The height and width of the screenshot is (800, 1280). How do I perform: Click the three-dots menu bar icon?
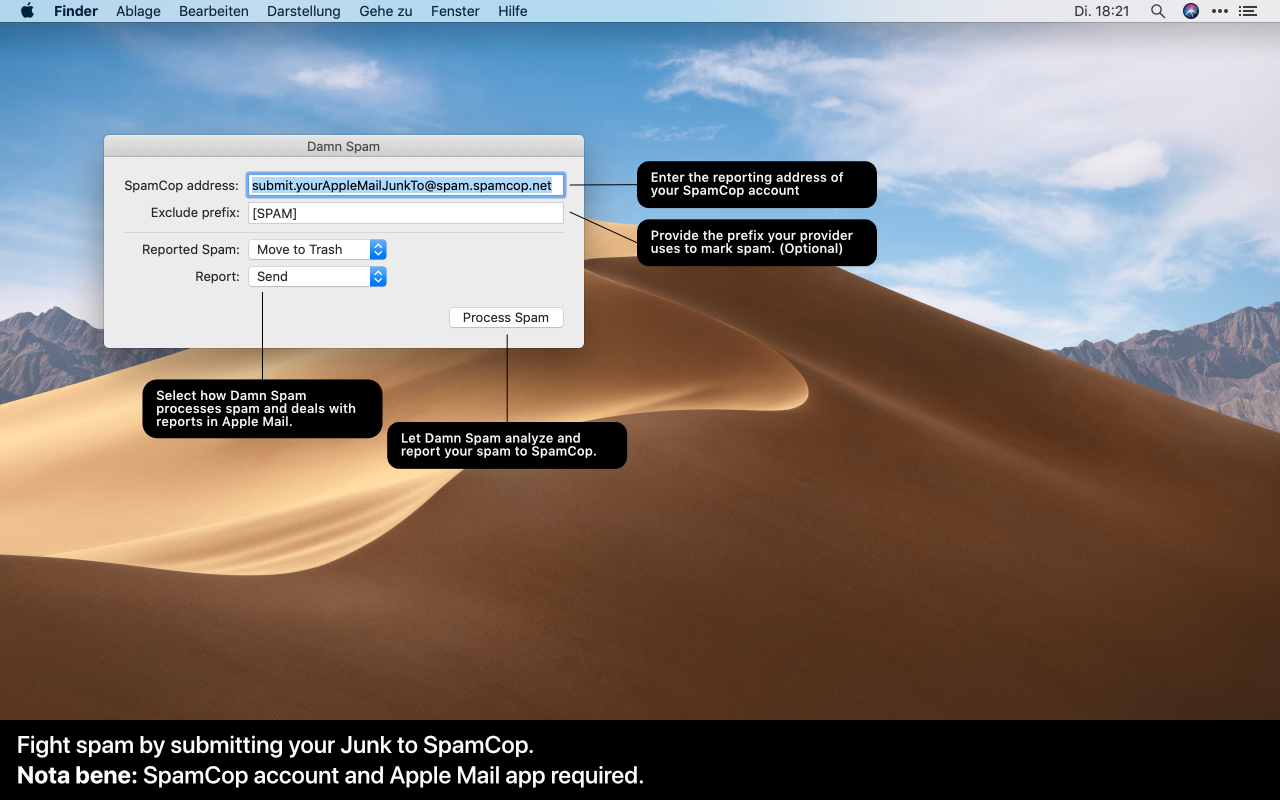click(1219, 11)
